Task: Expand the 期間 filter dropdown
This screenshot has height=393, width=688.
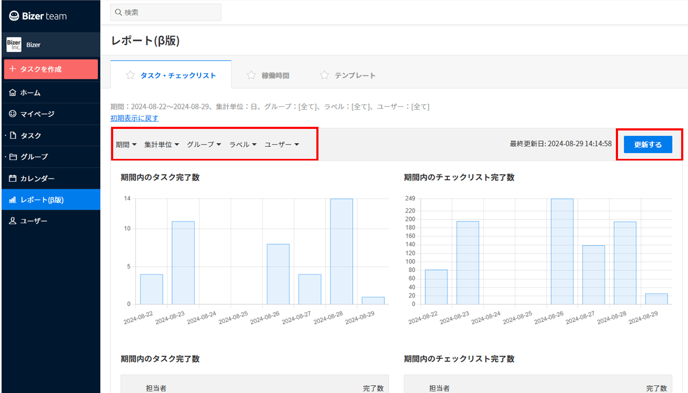Action: coord(126,144)
